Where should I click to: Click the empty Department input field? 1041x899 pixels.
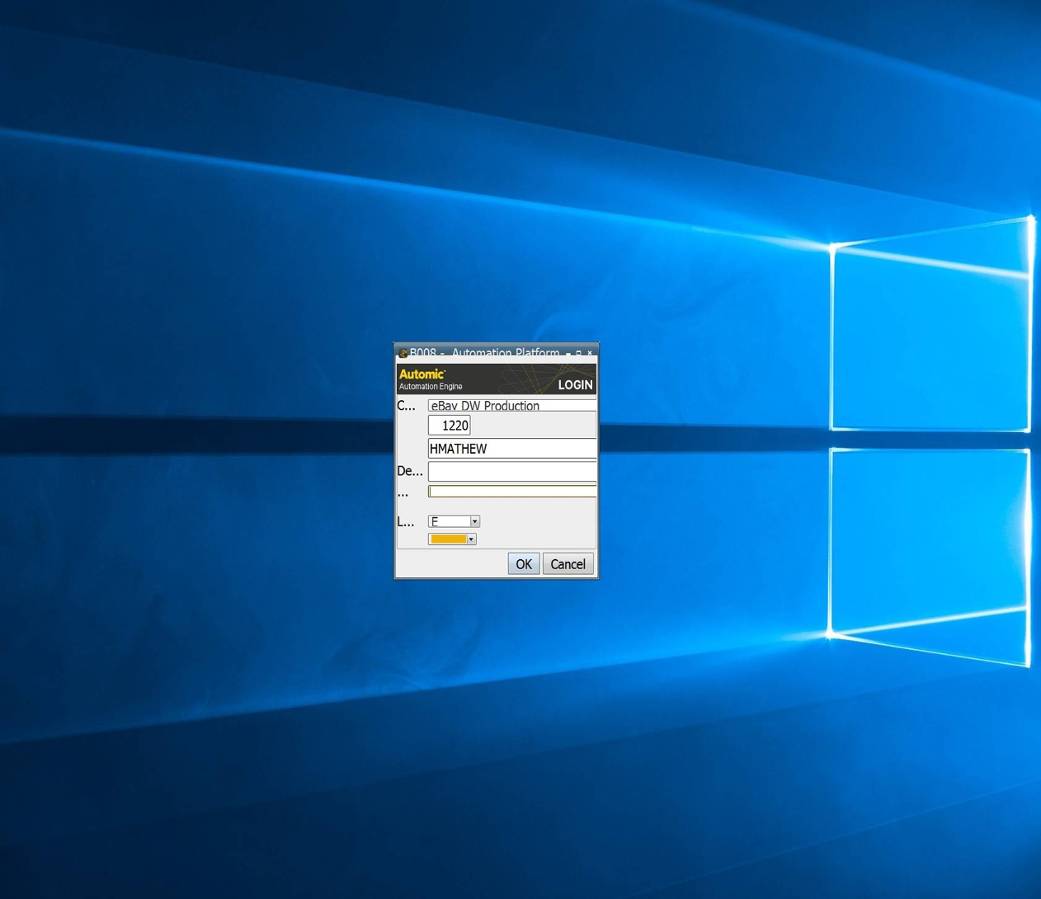tap(510, 470)
